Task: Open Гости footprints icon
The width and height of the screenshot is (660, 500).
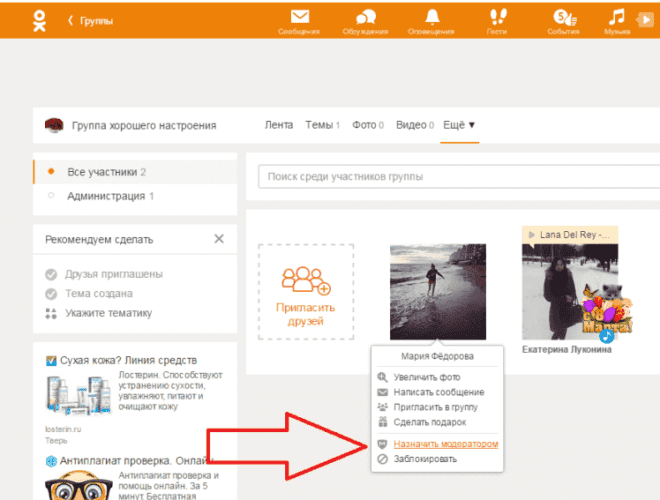Action: point(497,17)
